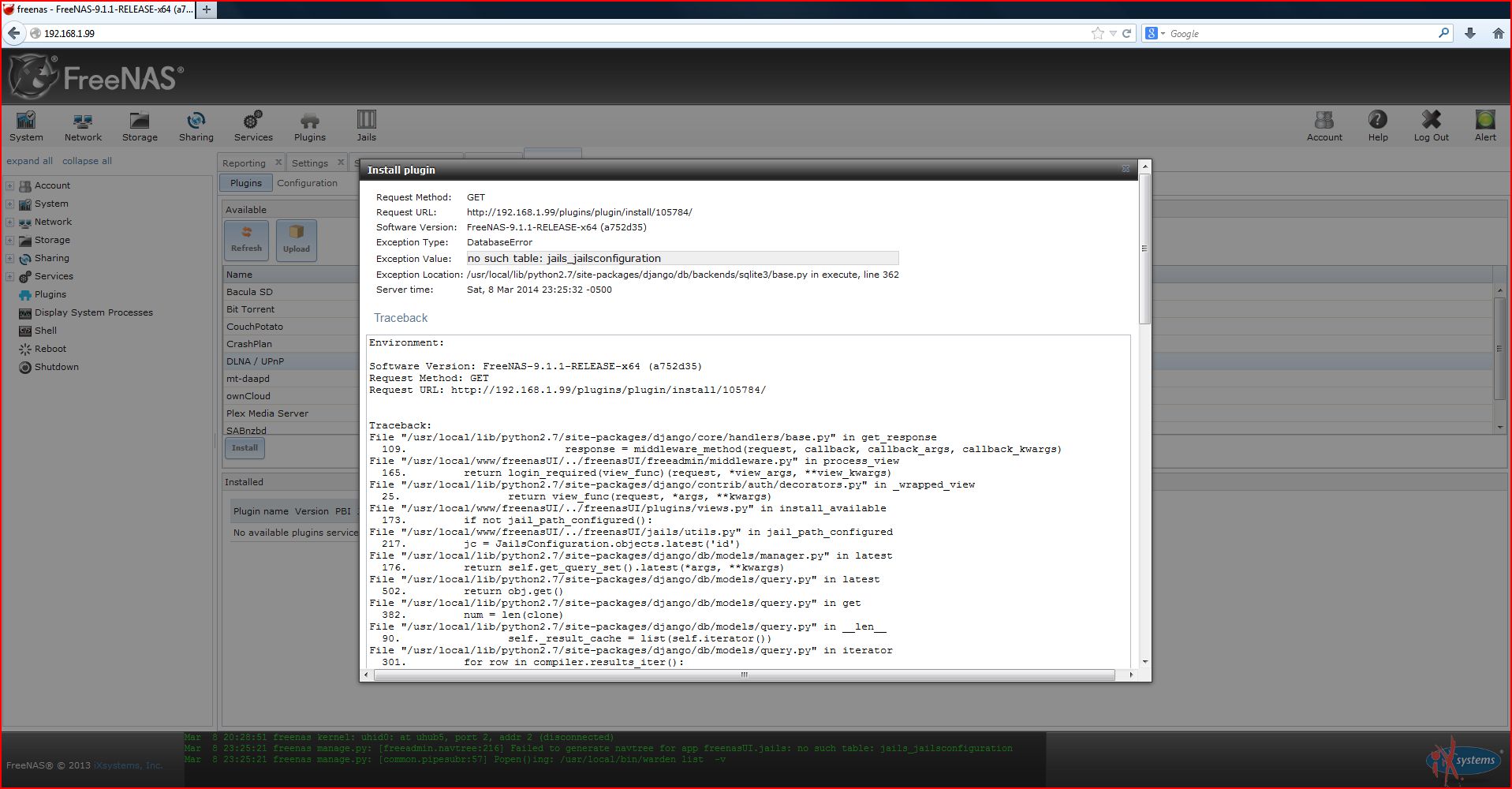This screenshot has width=1512, height=789.
Task: Open the Sharing toolbar icon
Action: (x=196, y=126)
